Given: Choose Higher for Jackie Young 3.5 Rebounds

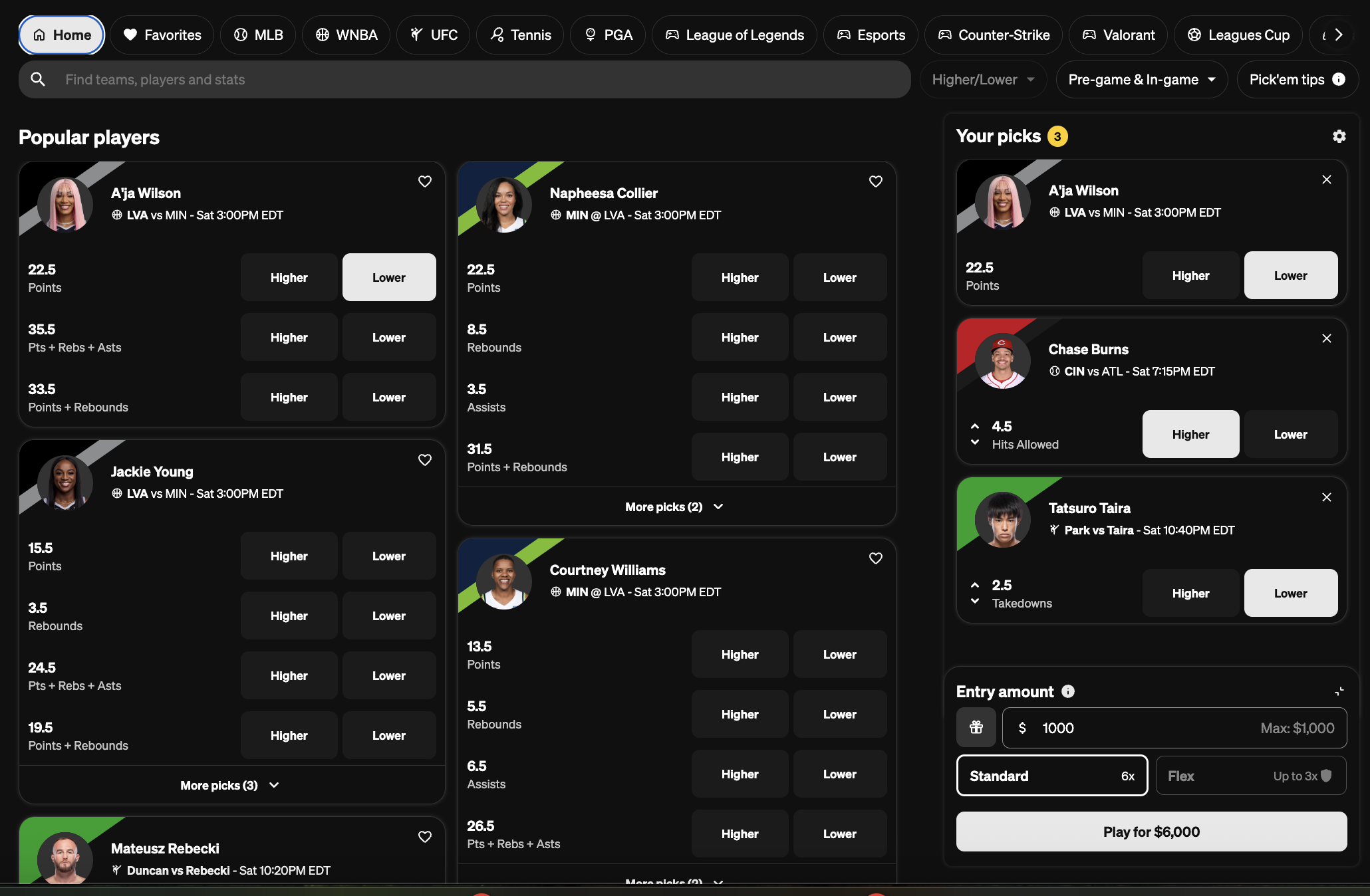Looking at the screenshot, I should (289, 616).
